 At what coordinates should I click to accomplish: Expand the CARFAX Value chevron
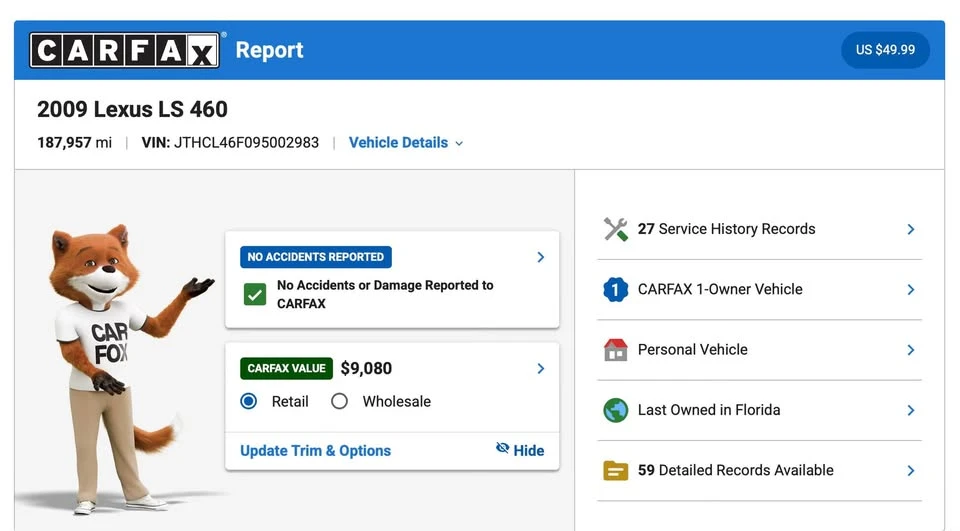[541, 368]
